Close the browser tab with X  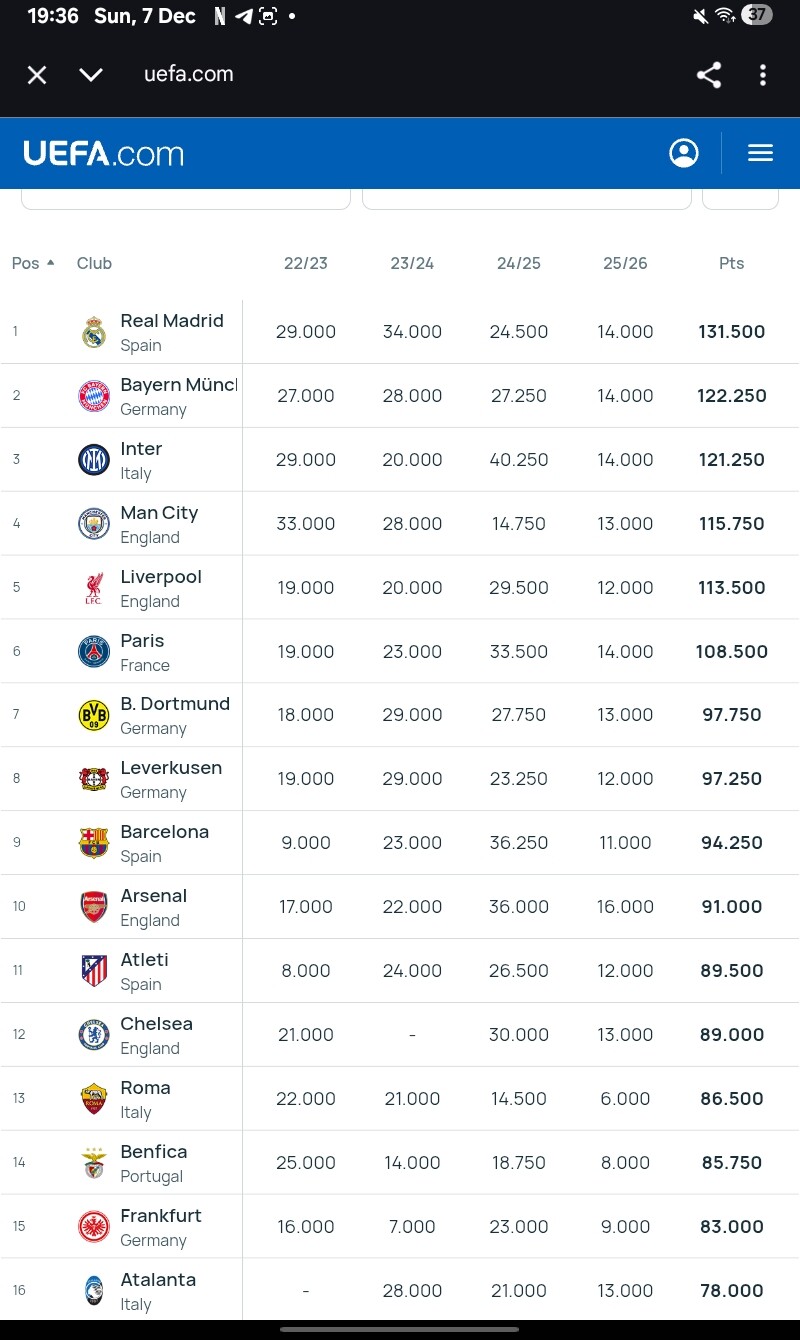point(37,75)
